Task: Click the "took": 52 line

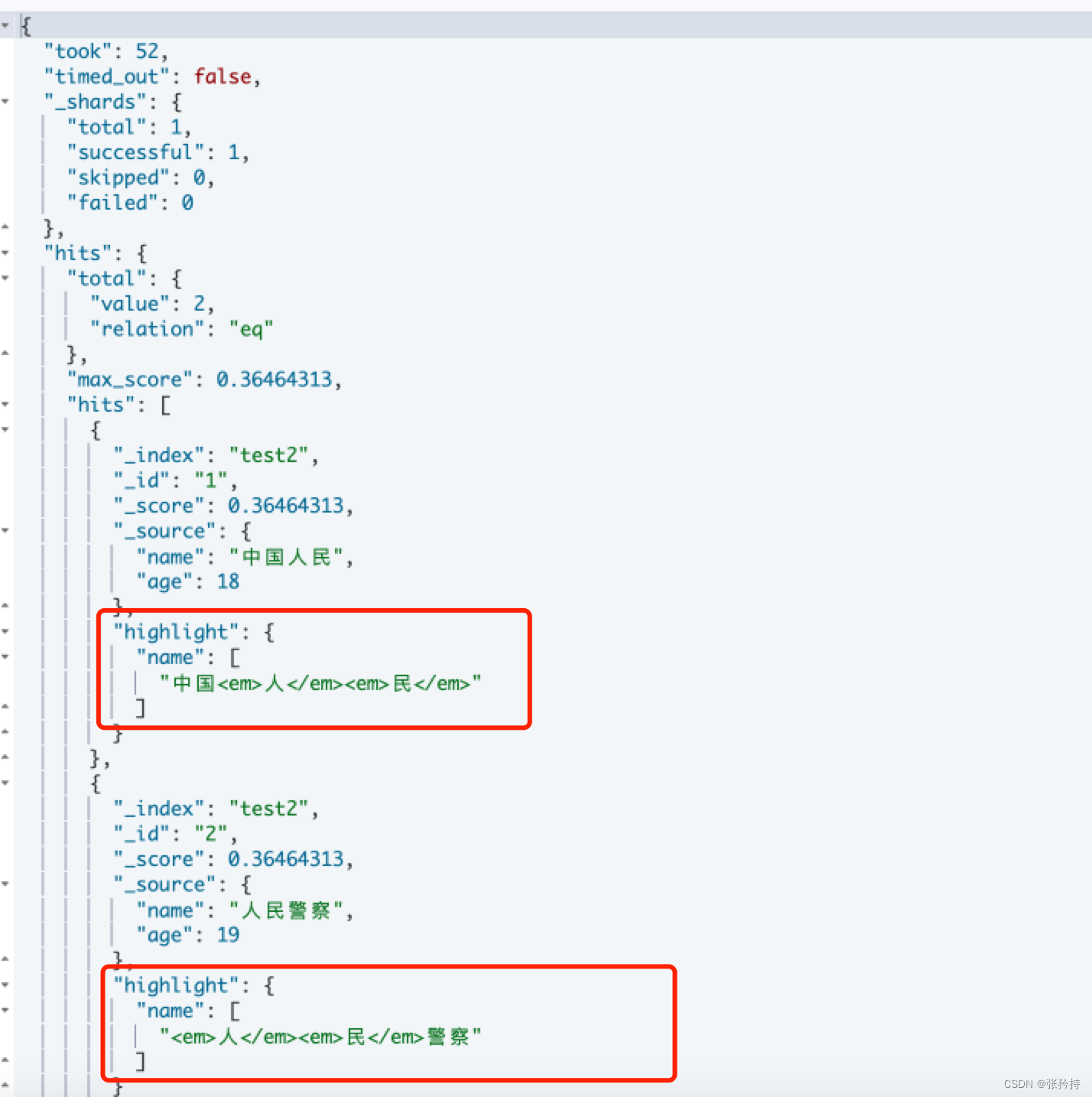Action: click(106, 51)
